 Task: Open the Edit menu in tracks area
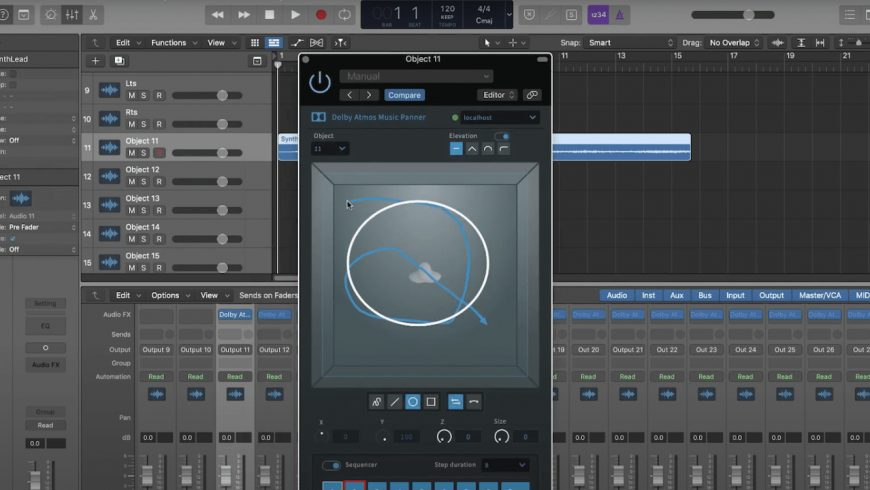click(128, 43)
